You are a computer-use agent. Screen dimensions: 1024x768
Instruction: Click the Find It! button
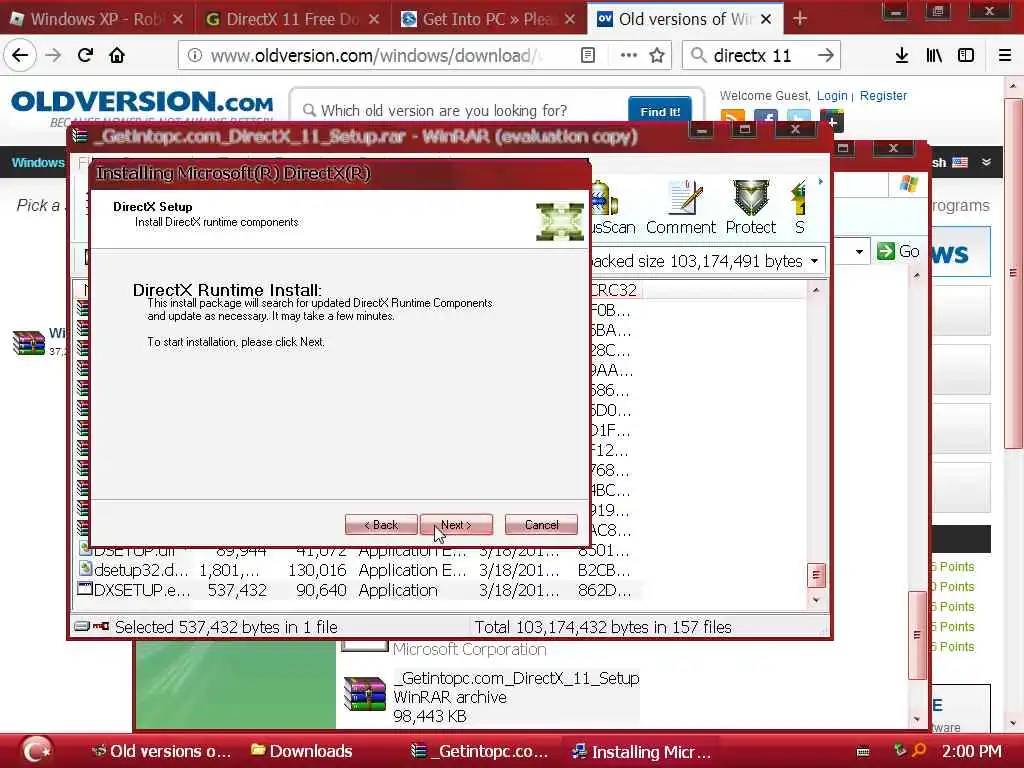point(660,111)
